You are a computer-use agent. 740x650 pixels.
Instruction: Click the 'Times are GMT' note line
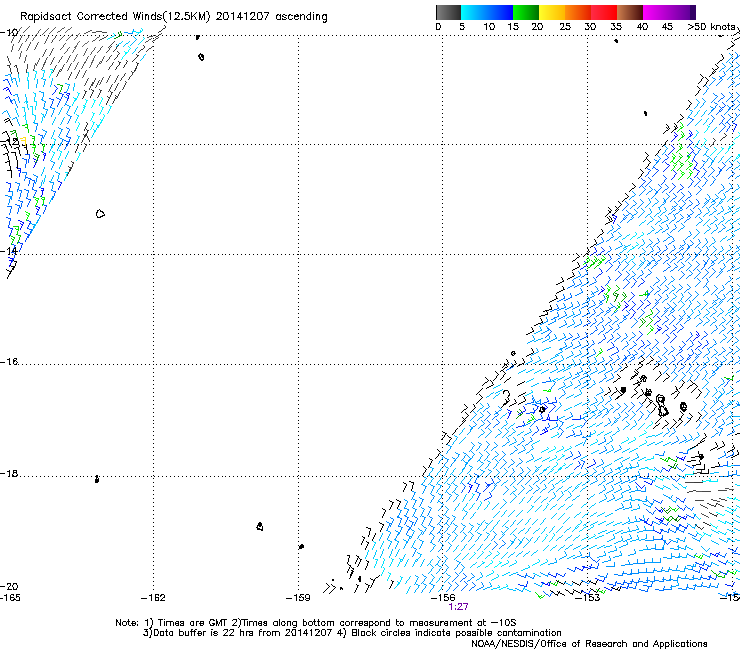coord(316,623)
